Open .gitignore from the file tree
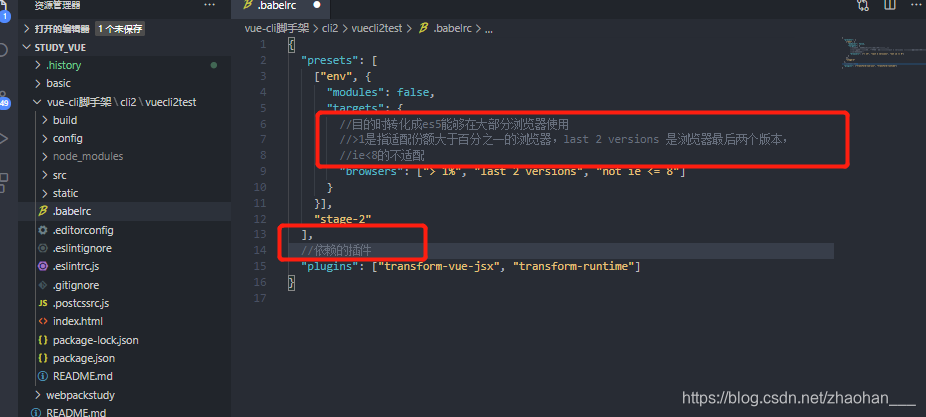Viewport: 926px width, 417px height. pyautogui.click(x=76, y=285)
